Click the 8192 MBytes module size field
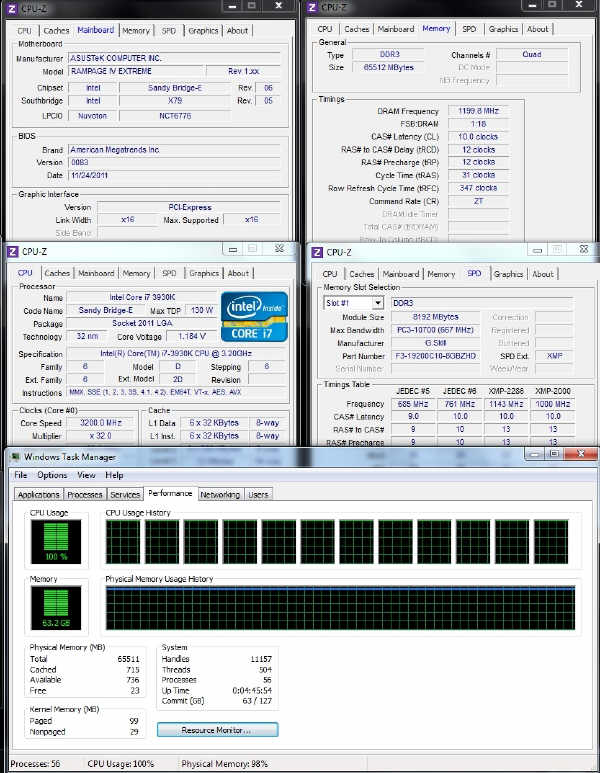The width and height of the screenshot is (600, 773). tap(435, 317)
